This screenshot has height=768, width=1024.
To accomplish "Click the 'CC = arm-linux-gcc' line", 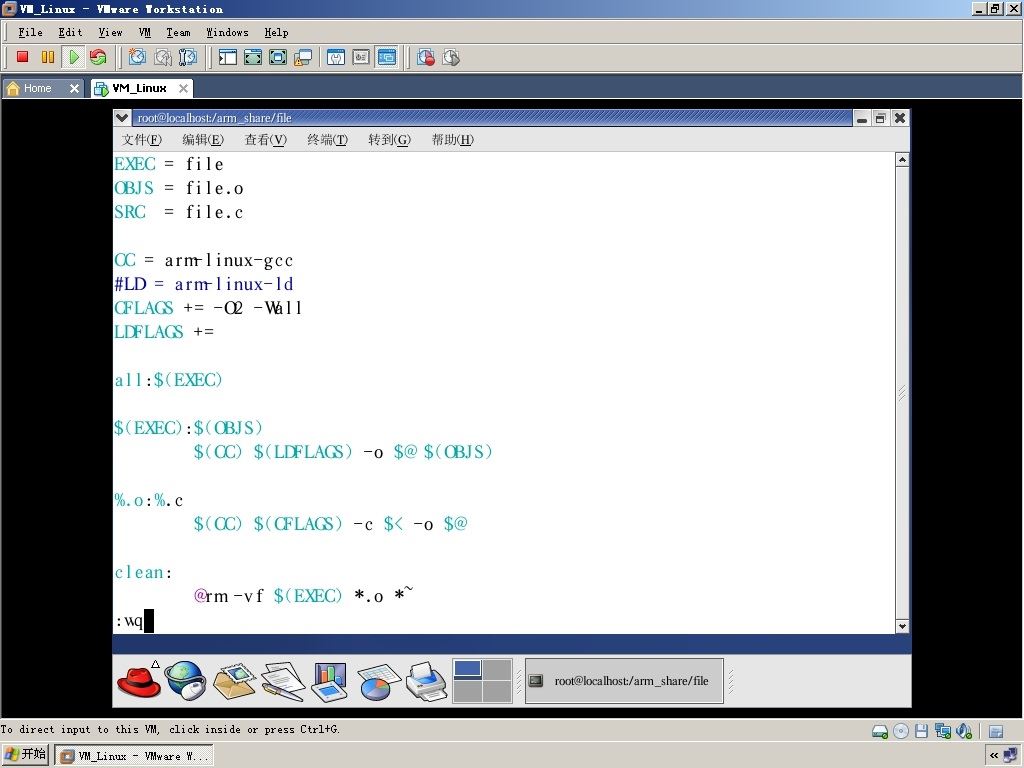I will 204,260.
